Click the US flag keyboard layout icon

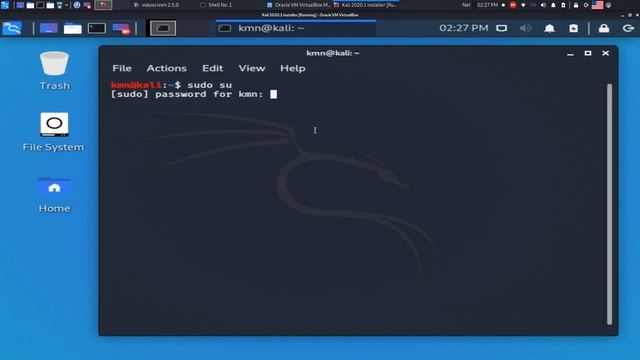tap(597, 5)
